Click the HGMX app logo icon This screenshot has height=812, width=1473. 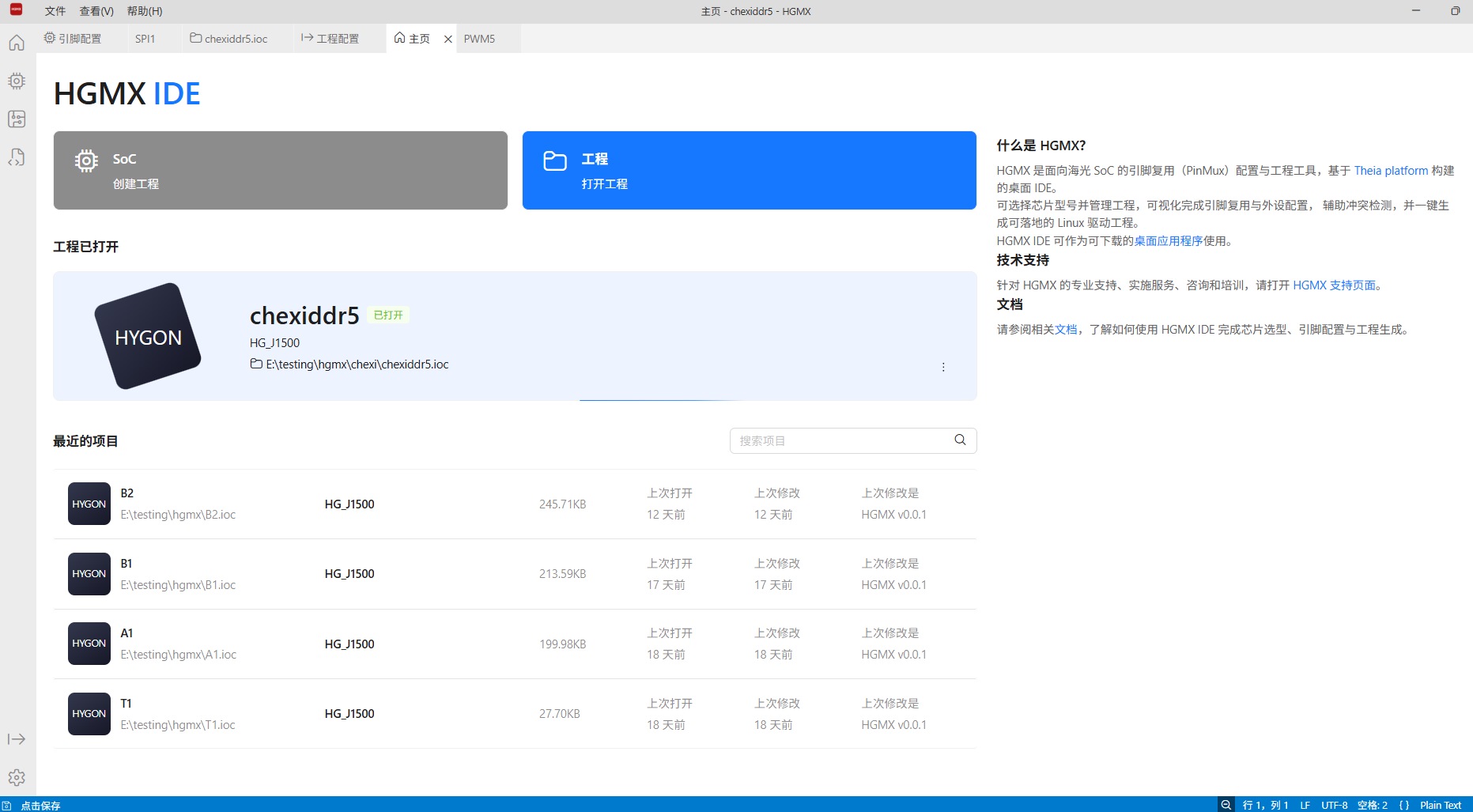tap(16, 10)
